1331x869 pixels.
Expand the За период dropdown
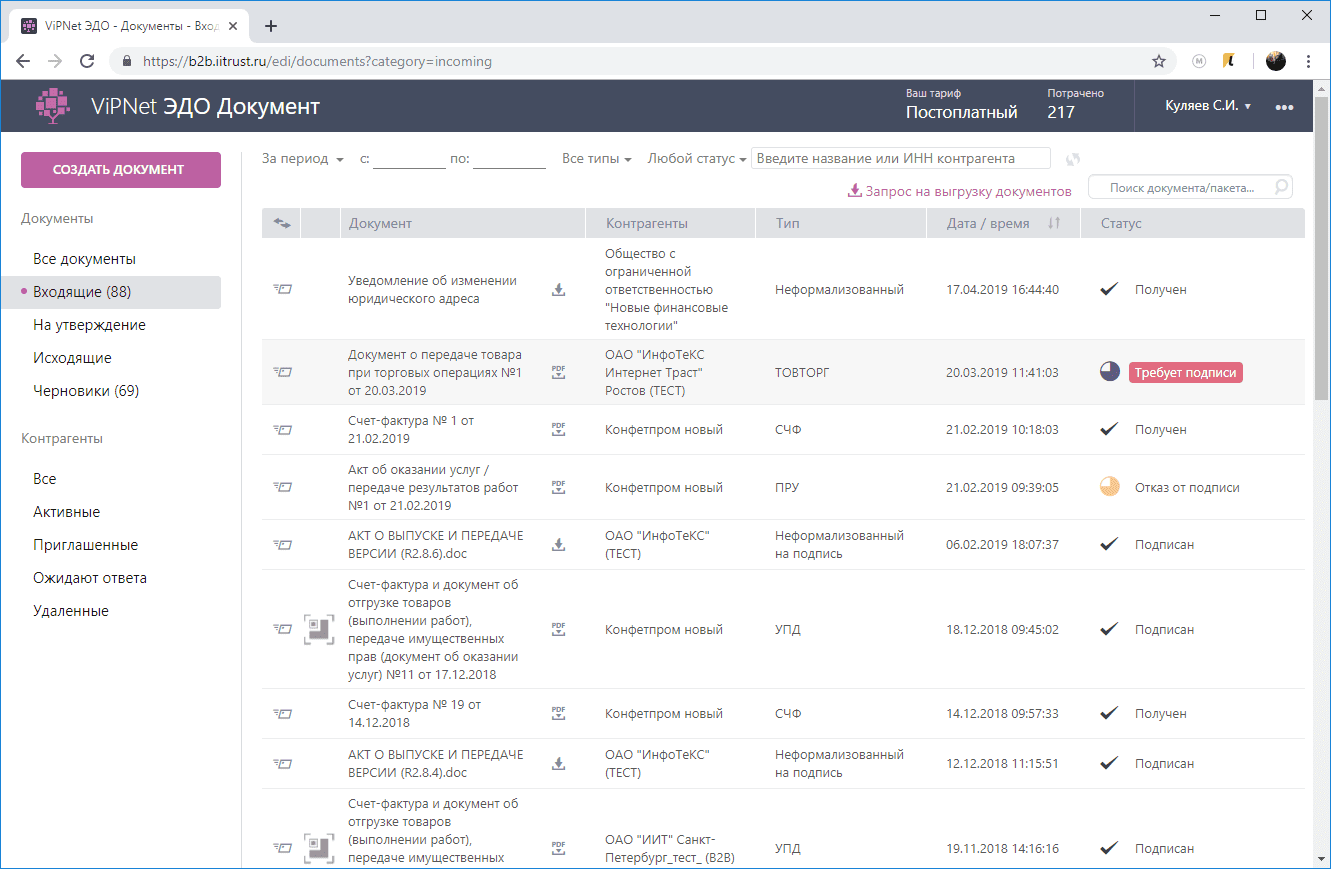point(302,159)
